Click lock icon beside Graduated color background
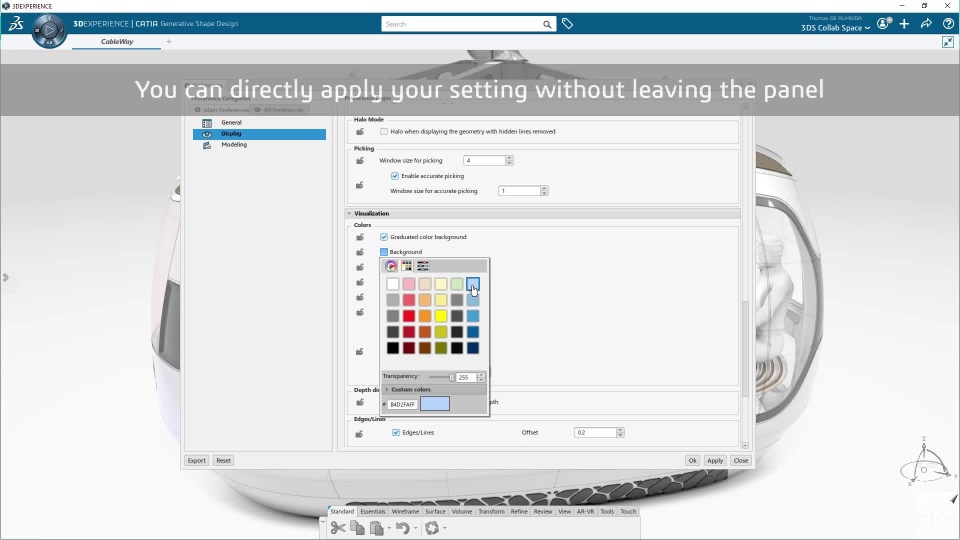 pos(360,237)
